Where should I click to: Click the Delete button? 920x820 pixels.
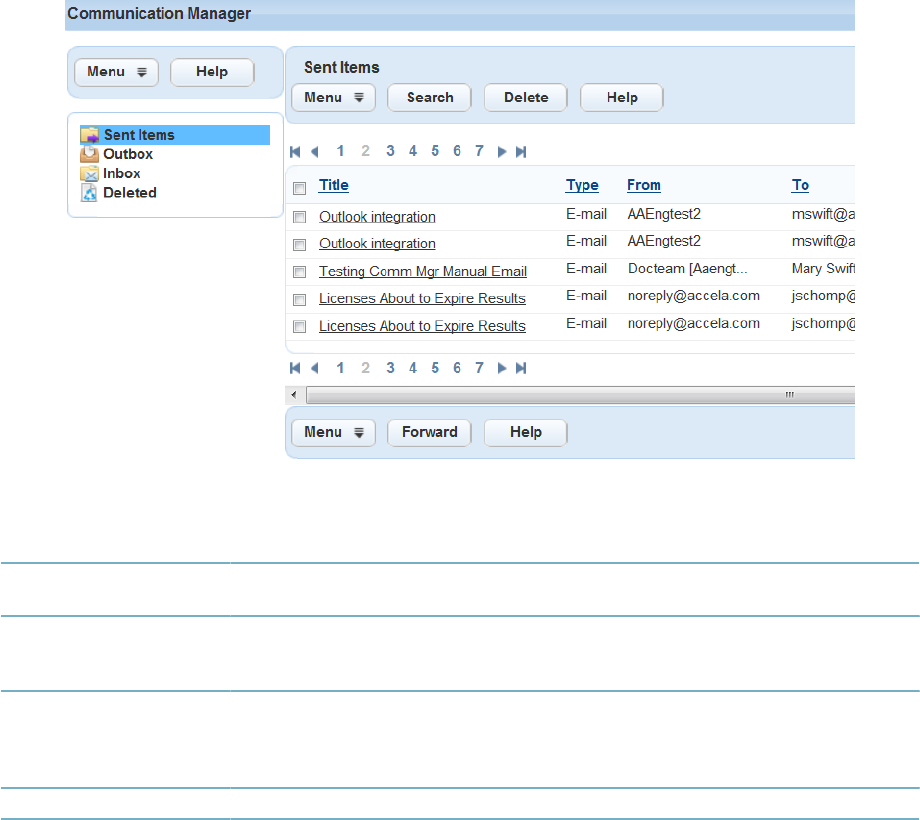526,98
